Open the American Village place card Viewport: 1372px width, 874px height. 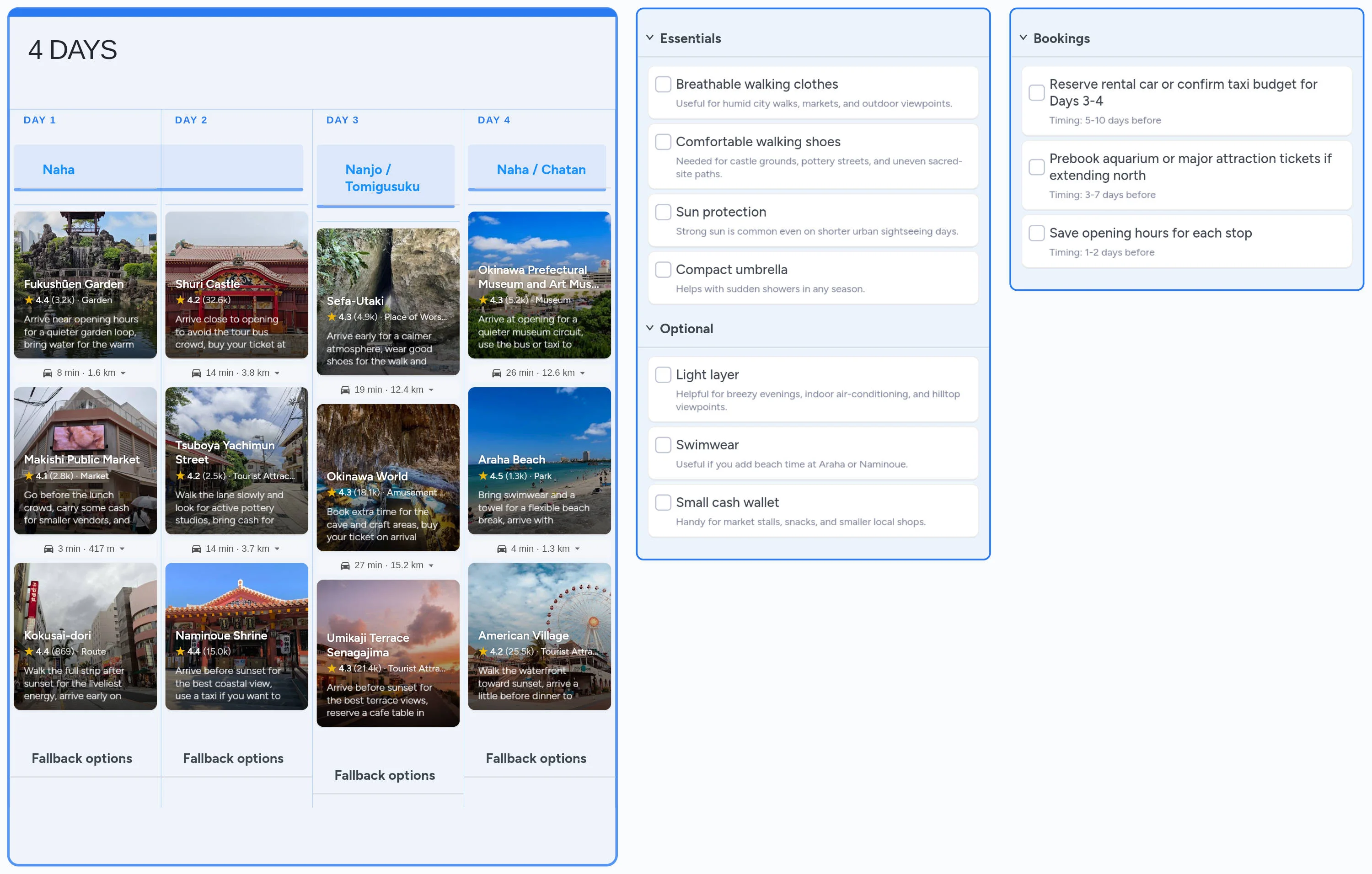point(539,636)
